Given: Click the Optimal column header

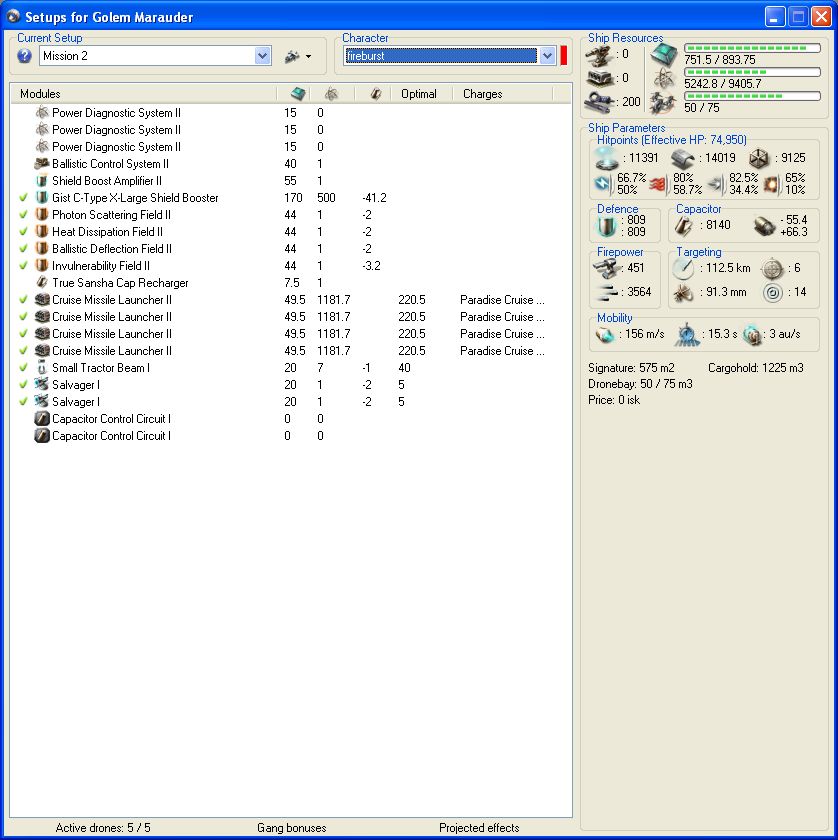Looking at the screenshot, I should tap(418, 94).
